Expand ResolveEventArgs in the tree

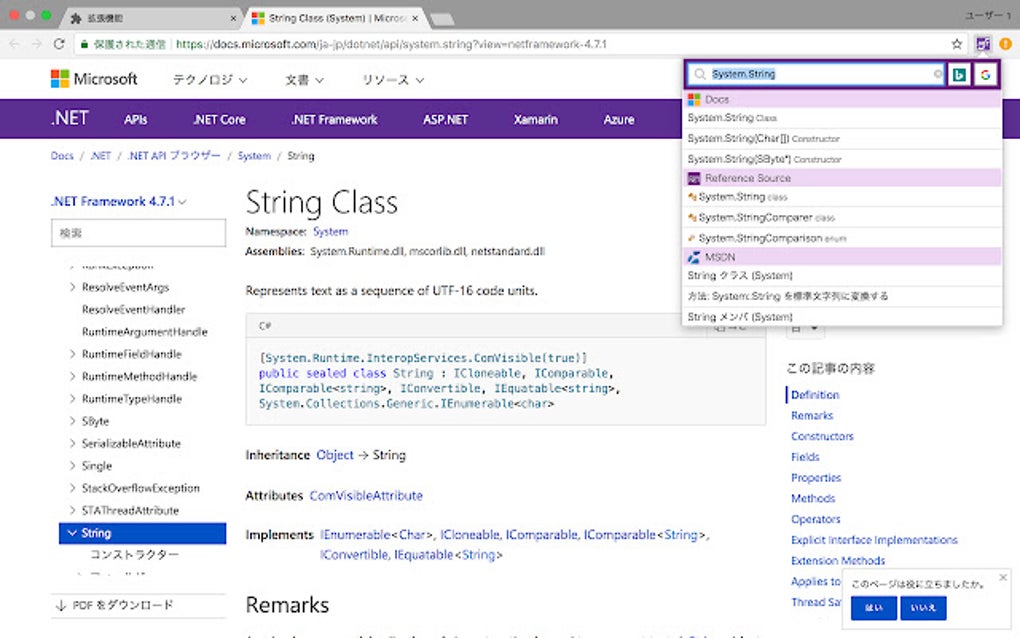[x=72, y=287]
